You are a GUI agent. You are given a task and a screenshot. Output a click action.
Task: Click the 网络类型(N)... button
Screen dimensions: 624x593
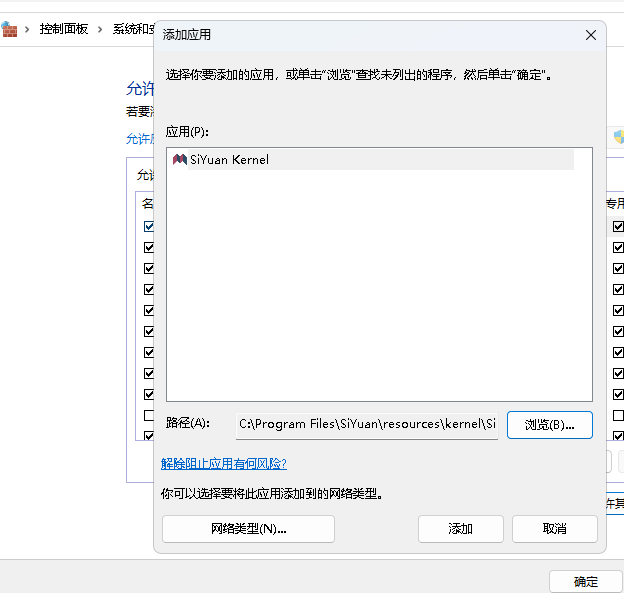tap(248, 529)
